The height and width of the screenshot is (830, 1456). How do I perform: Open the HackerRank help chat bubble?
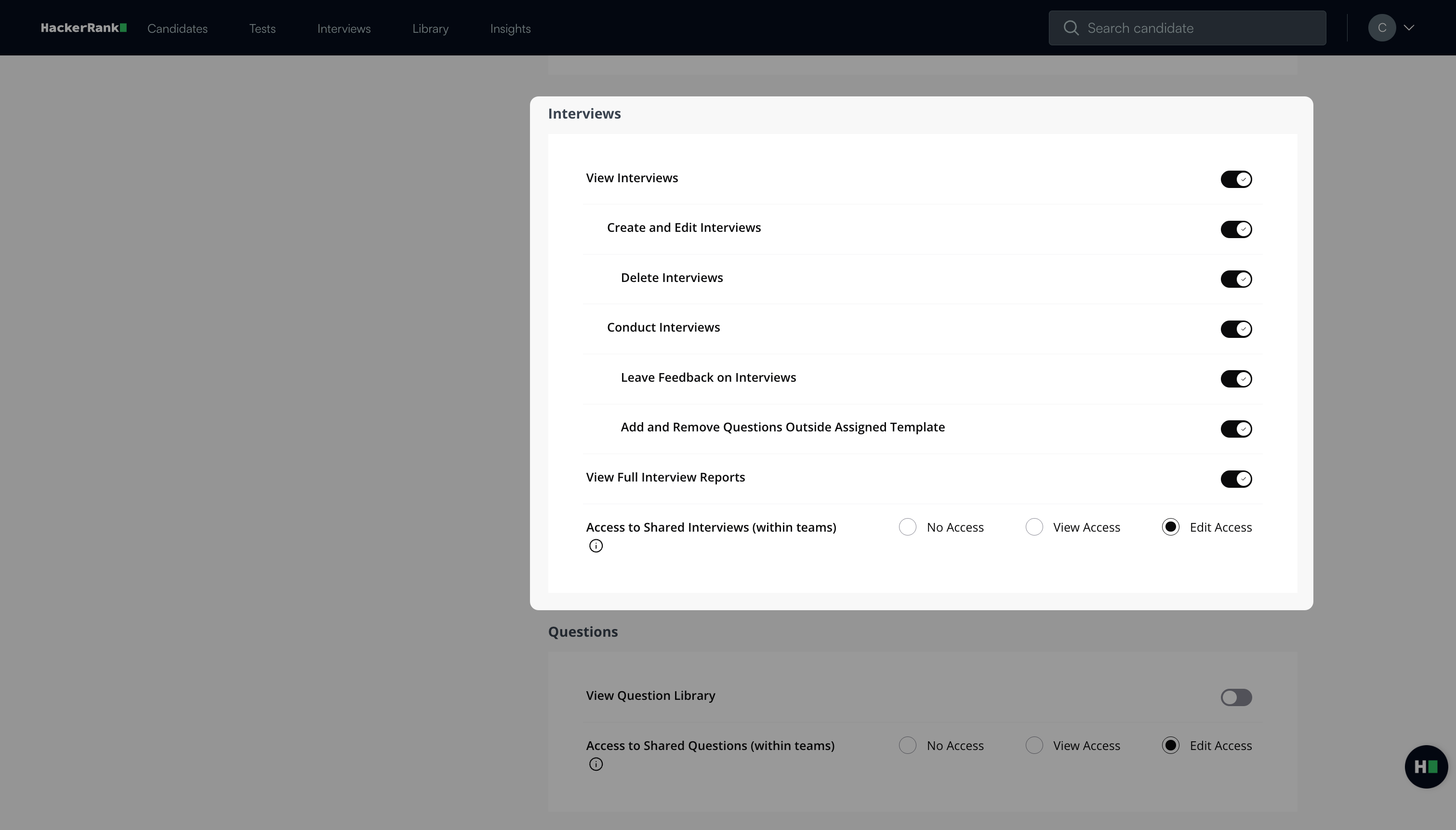(1426, 767)
